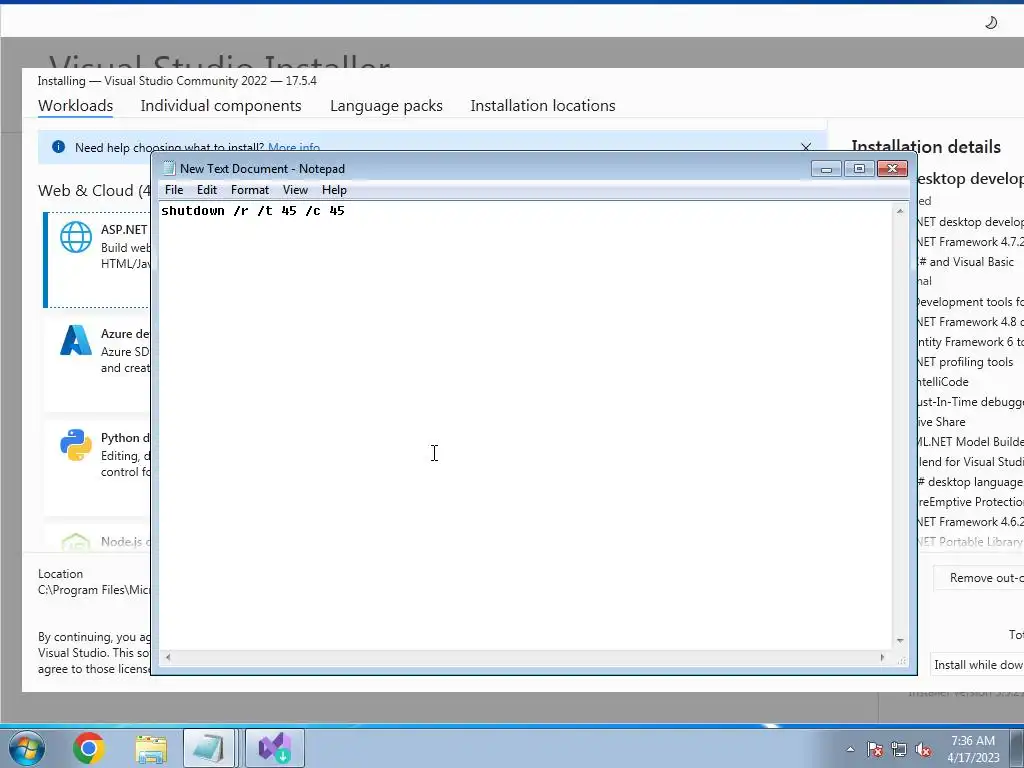Open the network status tray icon
Viewport: 1024px width, 768px height.
click(899, 750)
